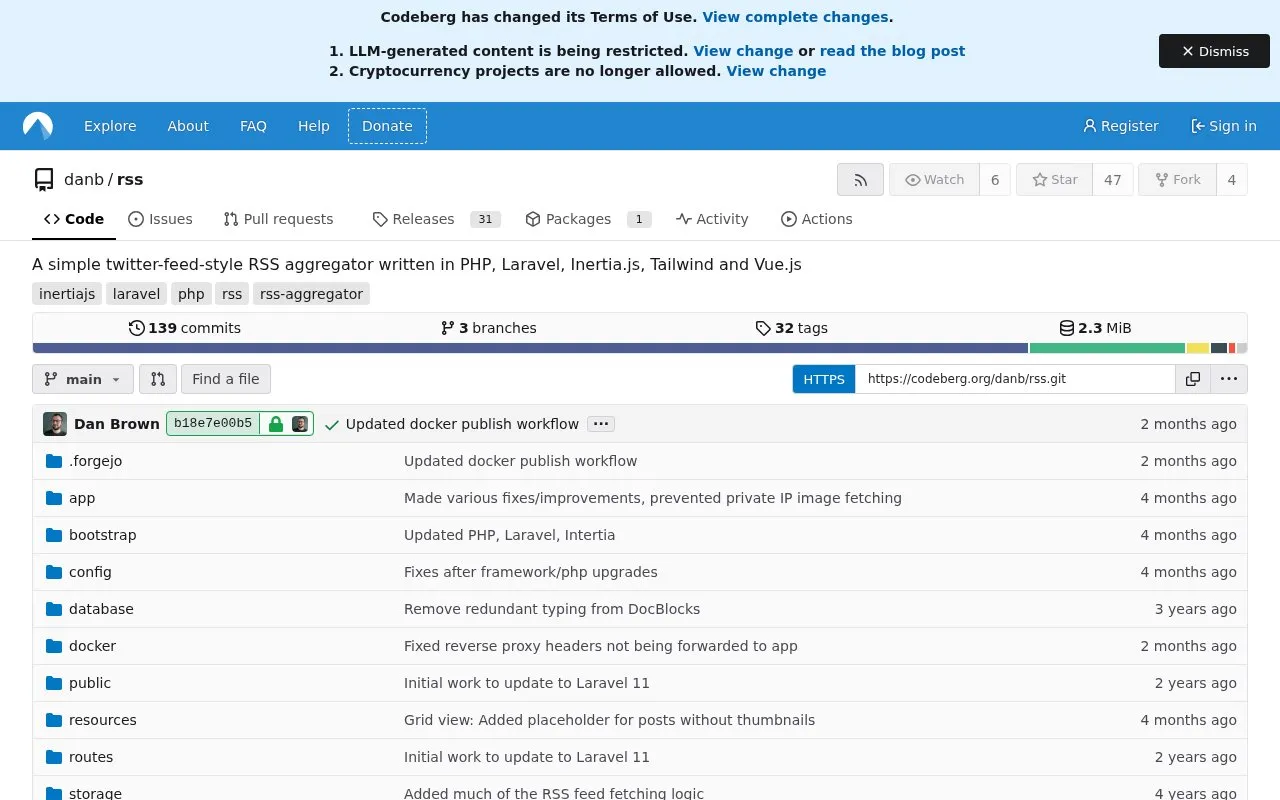Screen dimensions: 1280x800
Task: Open the Pull requests tab
Action: pyautogui.click(x=278, y=219)
